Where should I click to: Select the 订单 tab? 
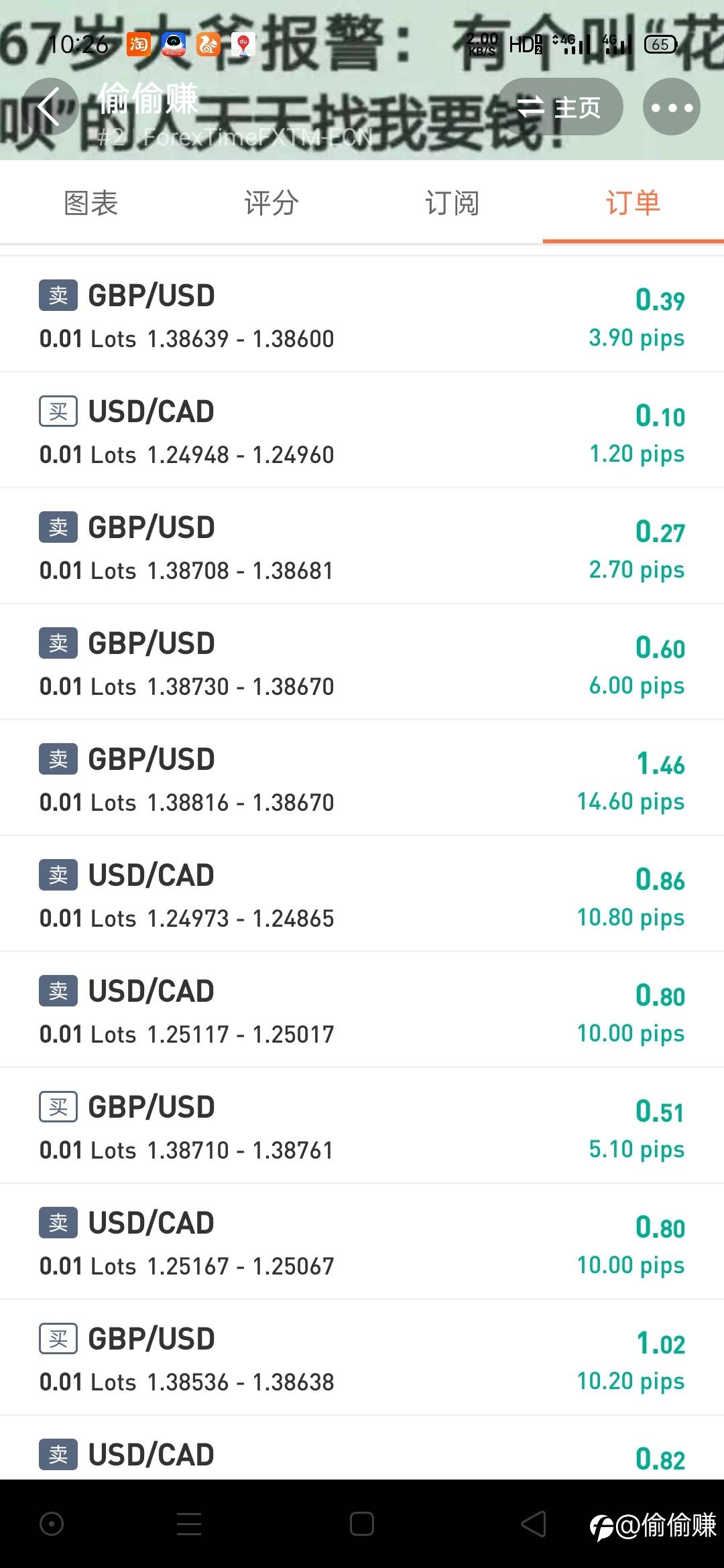pyautogui.click(x=633, y=203)
